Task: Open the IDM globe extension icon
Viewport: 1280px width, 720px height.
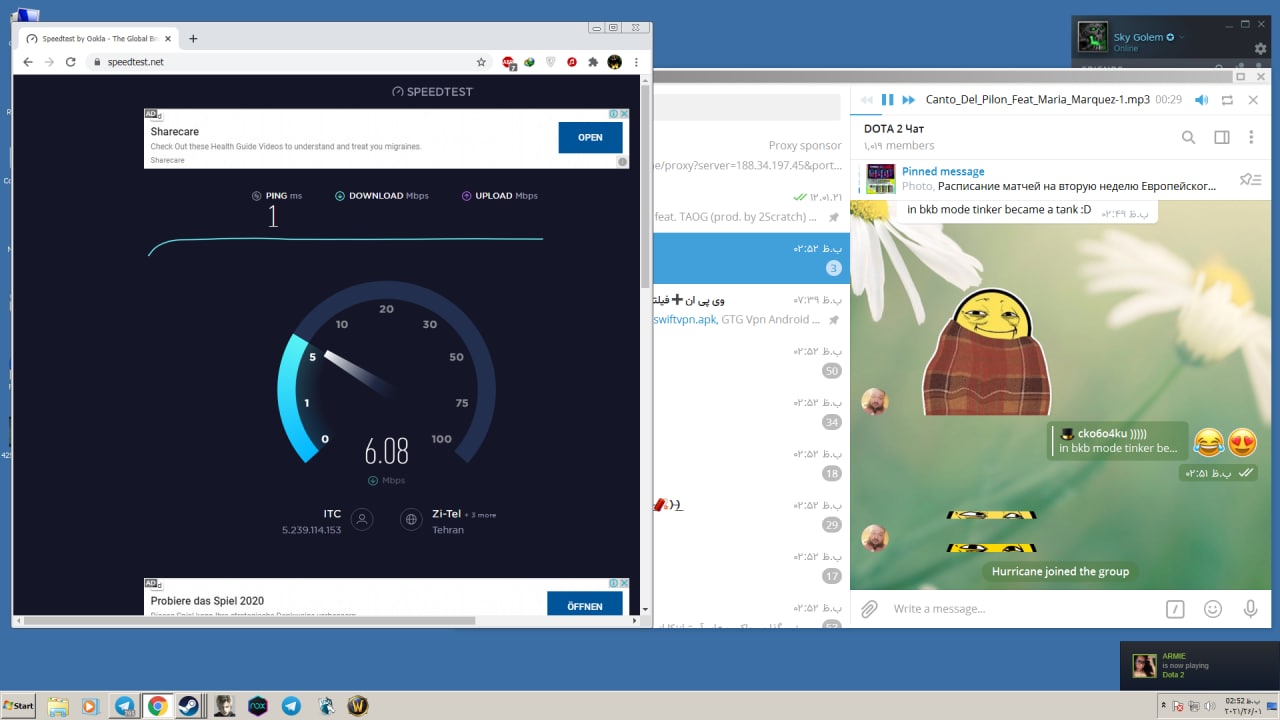Action: pos(529,62)
